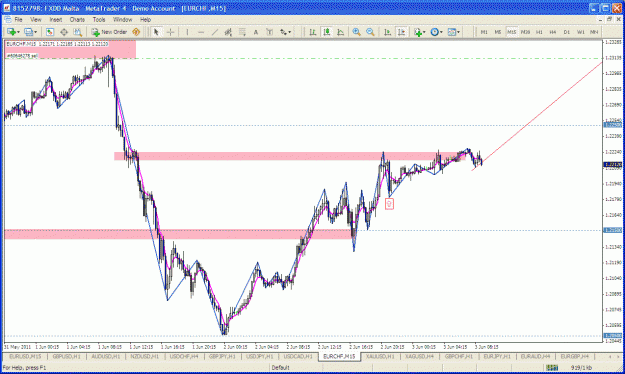Open the Insert menu
This screenshot has width=625, height=374.
point(56,20)
